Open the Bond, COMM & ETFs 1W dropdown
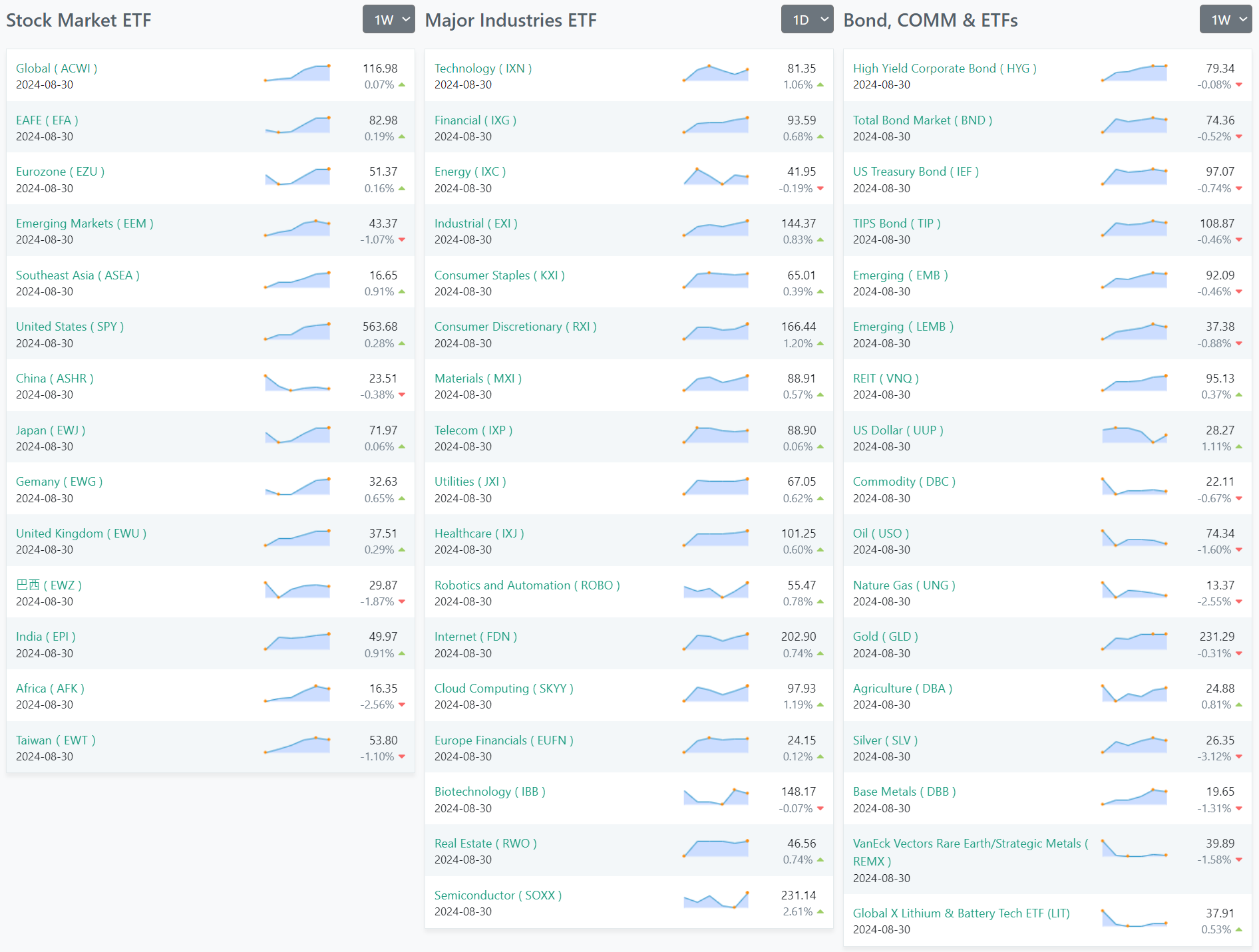Viewport: 1259px width, 952px height. (x=1226, y=19)
